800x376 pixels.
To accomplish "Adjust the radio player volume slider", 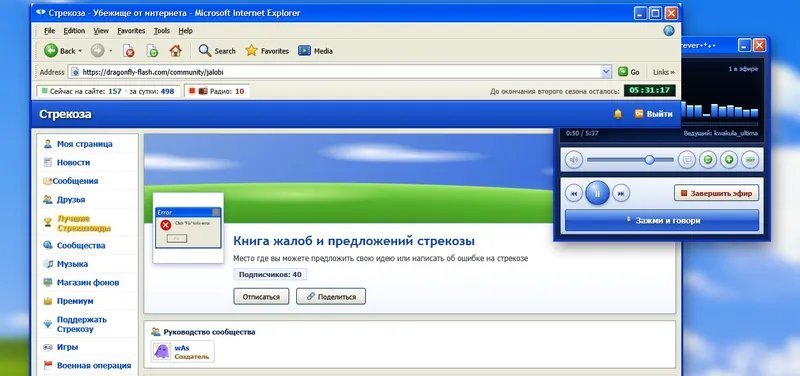I will pos(631,160).
